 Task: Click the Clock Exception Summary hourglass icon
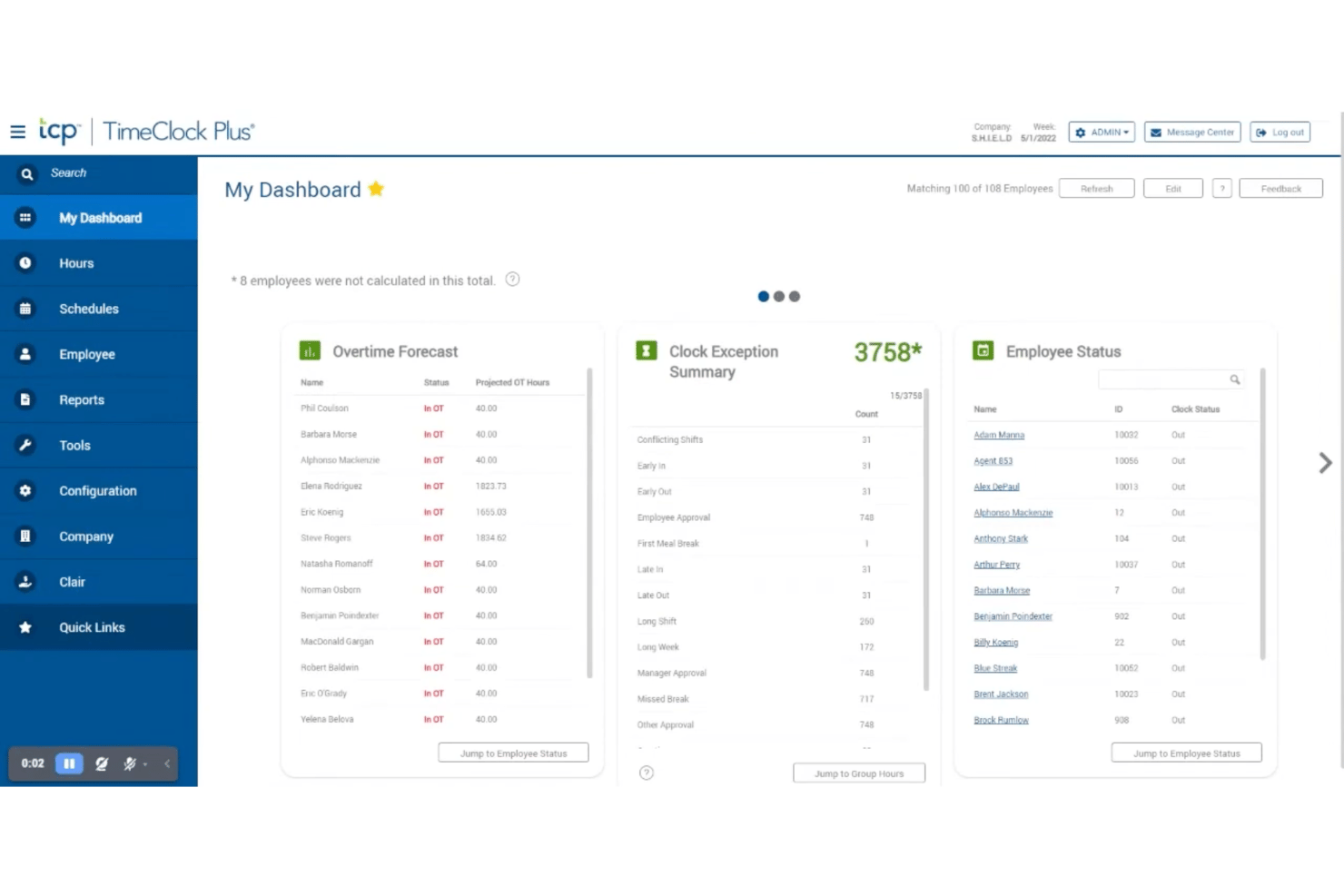(x=647, y=350)
